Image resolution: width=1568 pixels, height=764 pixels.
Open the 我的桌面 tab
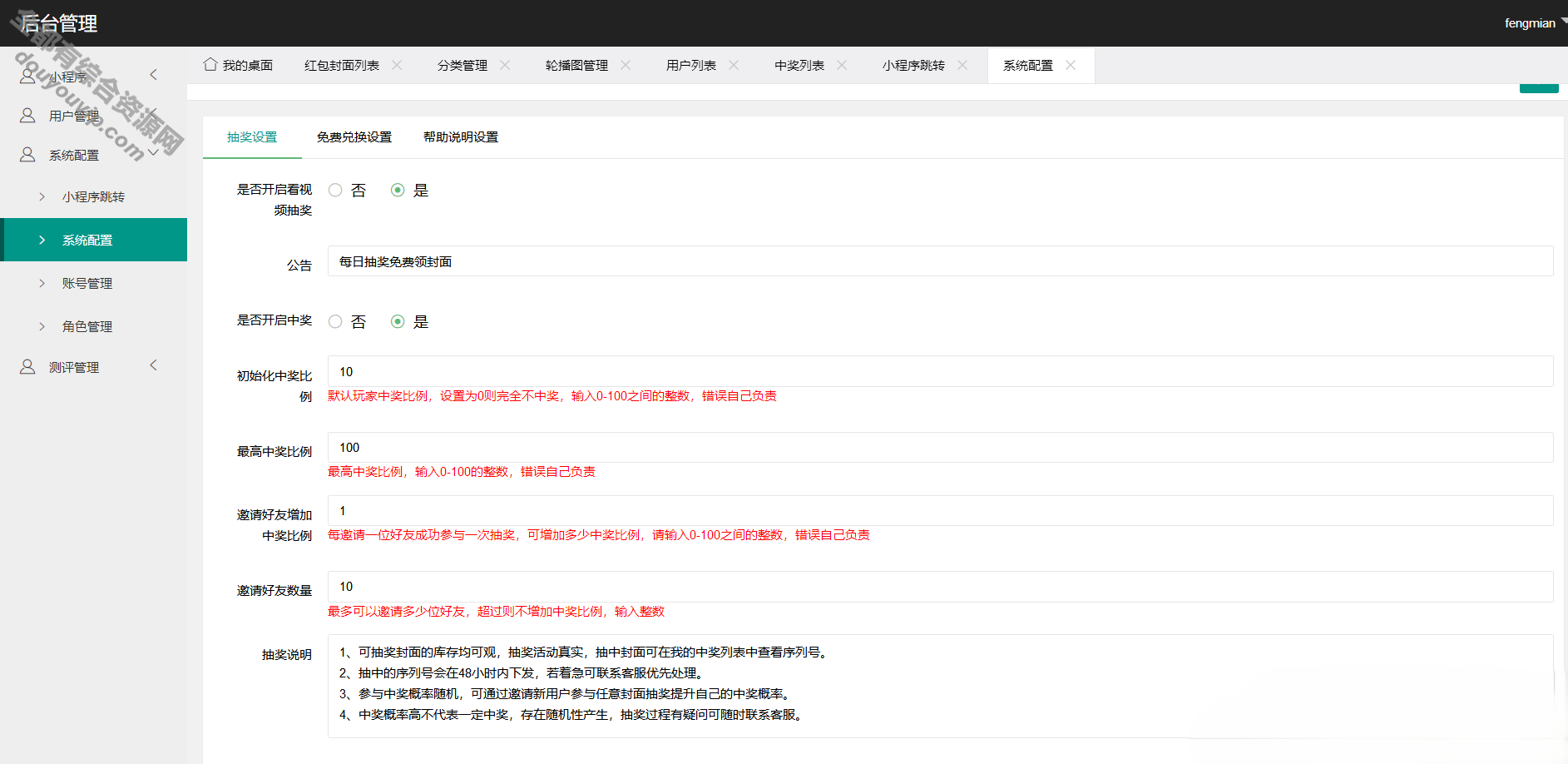[248, 65]
